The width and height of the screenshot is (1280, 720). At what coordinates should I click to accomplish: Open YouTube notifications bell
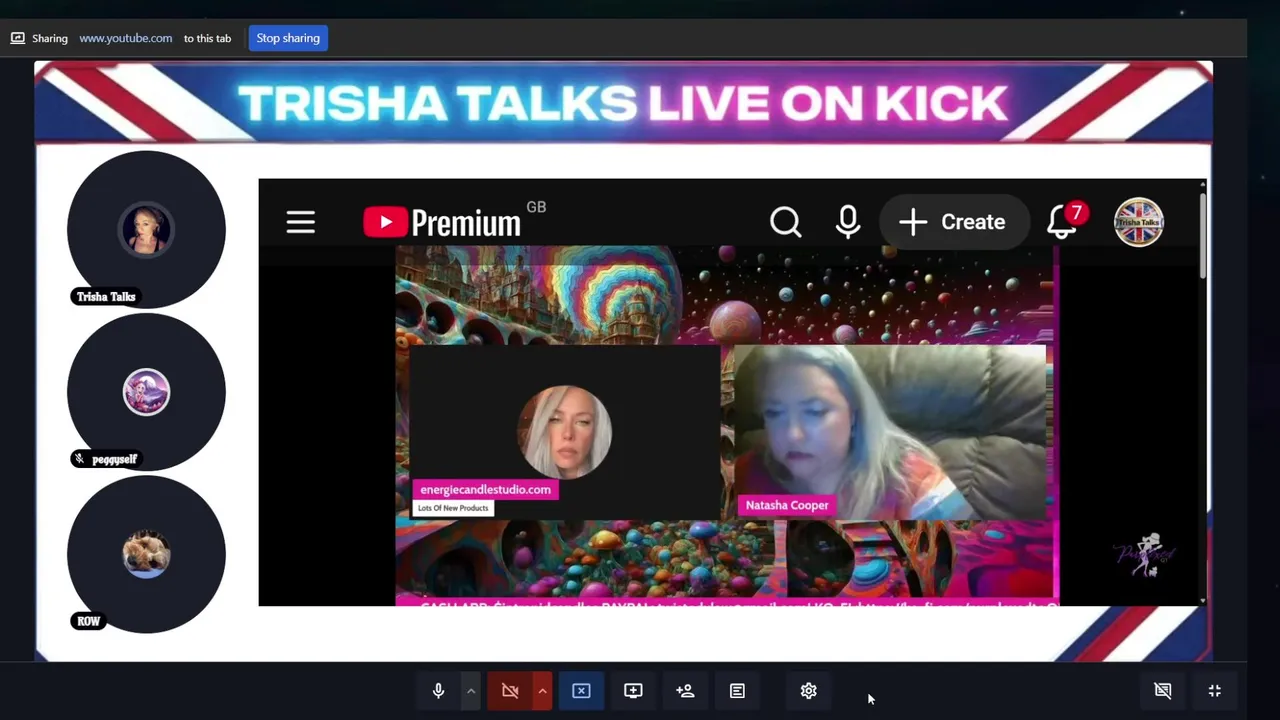tap(1063, 222)
